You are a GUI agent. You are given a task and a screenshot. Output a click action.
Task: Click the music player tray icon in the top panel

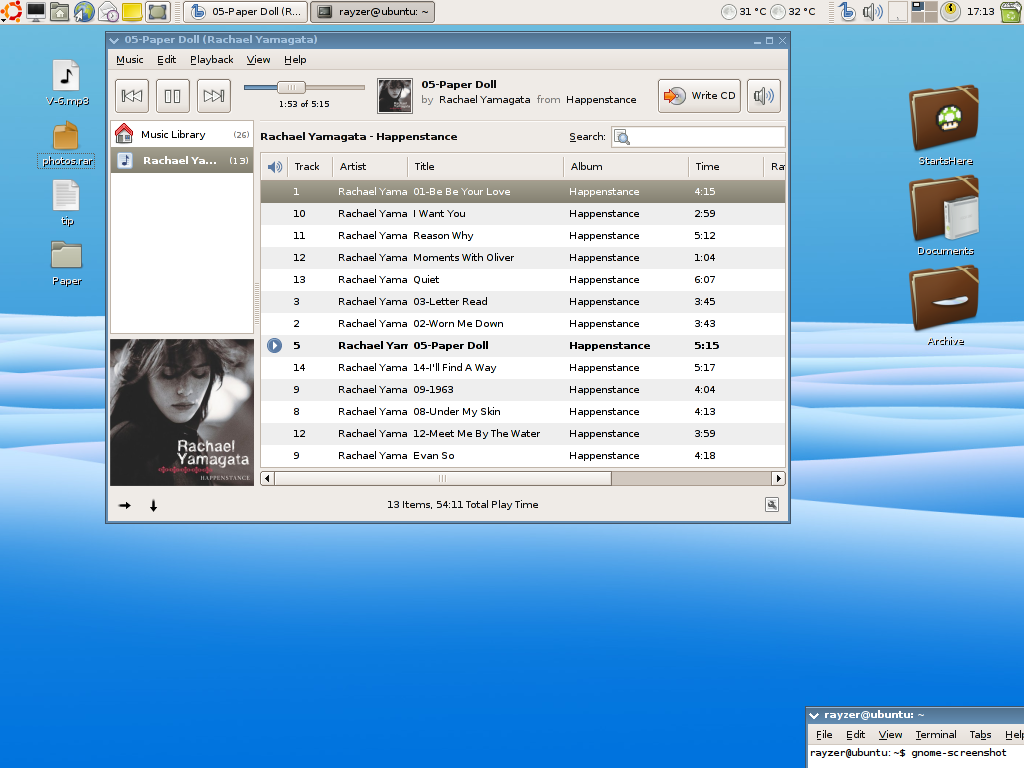[847, 11]
